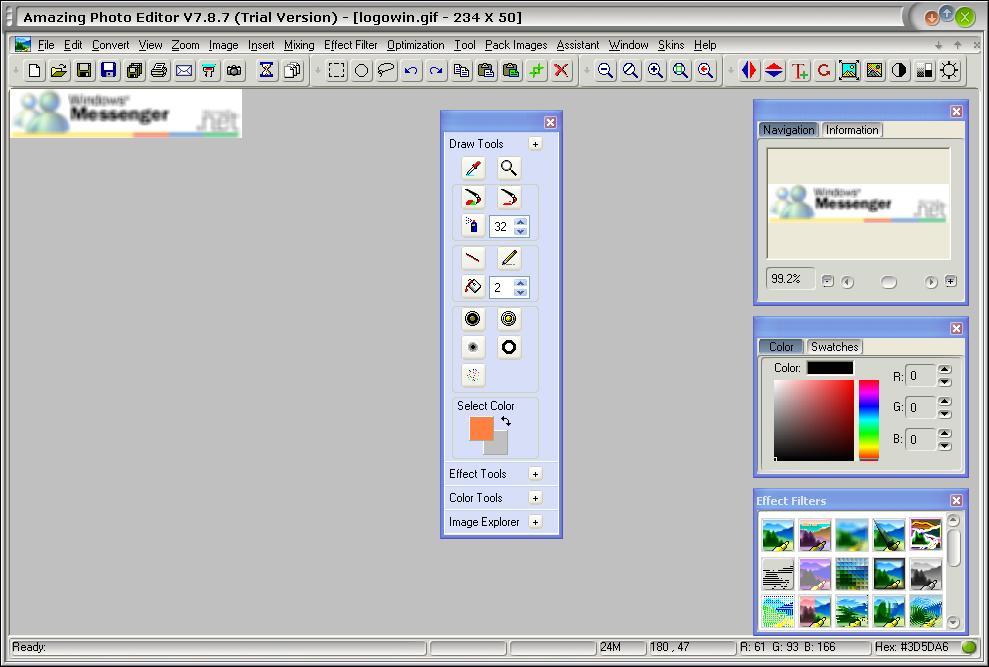Click the Rotate toolbar icon
The image size is (989, 667).
coord(823,70)
